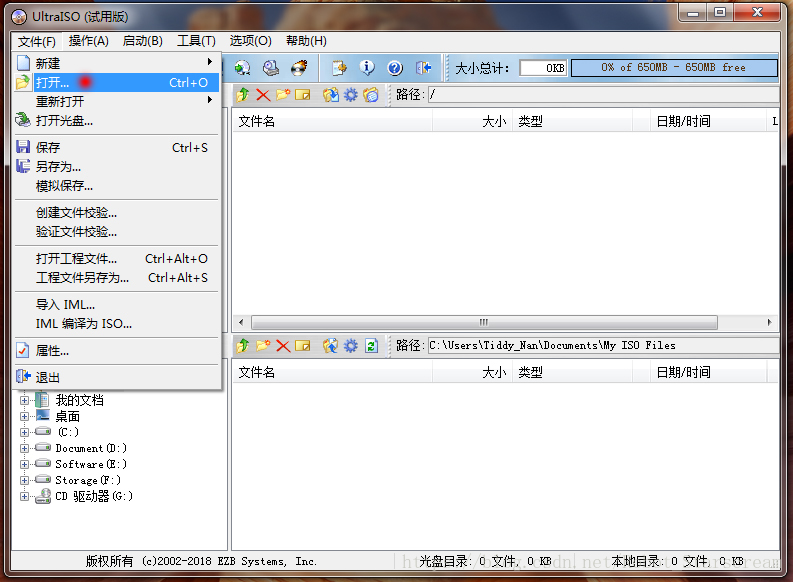Expand the Document(D:) drive node
Screen dimensions: 793x582
tap(24, 448)
